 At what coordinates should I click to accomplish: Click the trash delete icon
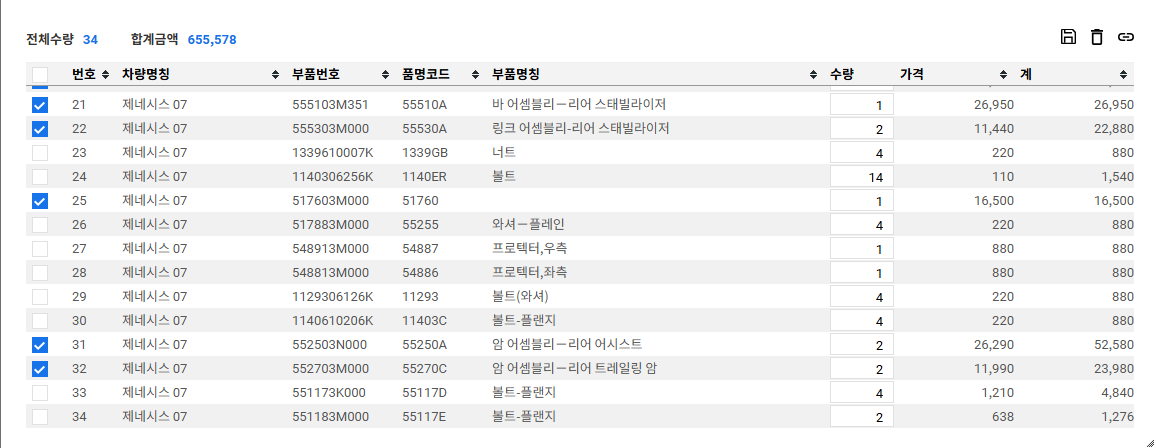point(1097,37)
